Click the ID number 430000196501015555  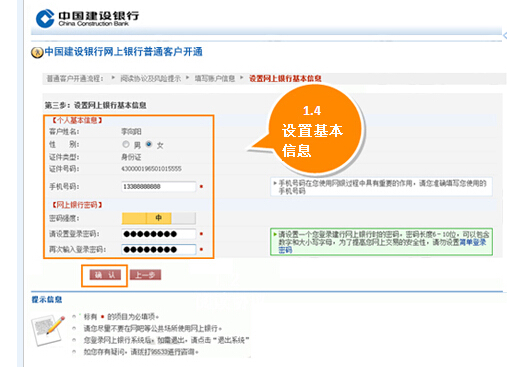151,169
